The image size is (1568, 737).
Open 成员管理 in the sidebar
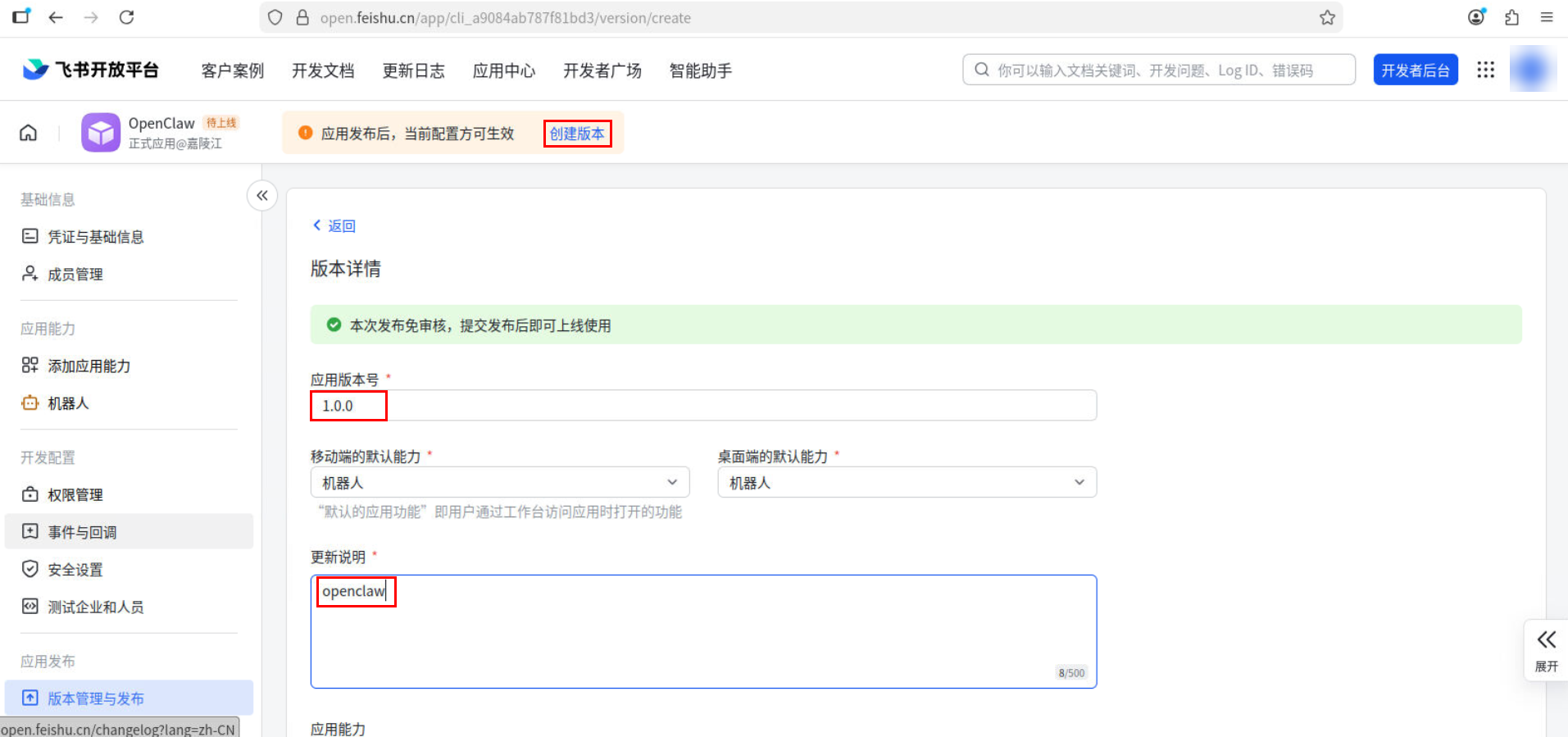129,274
